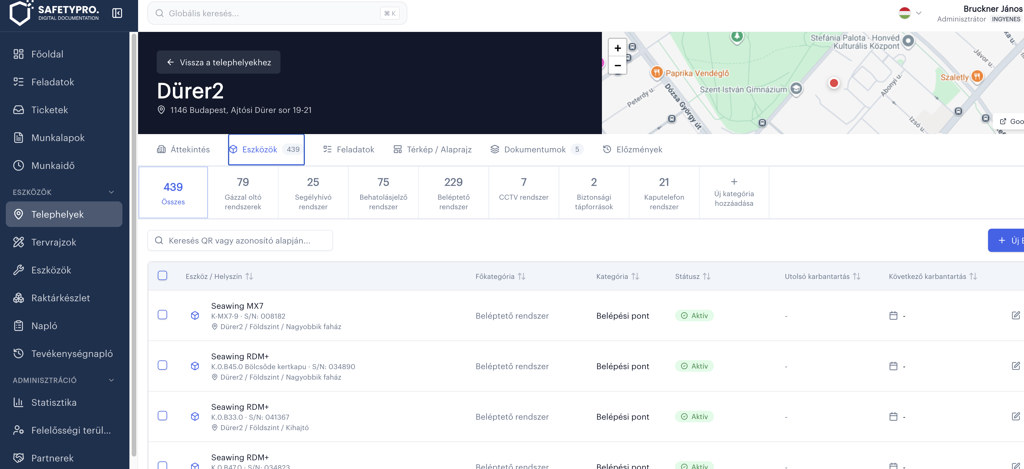Screen dimensions: 1024x469
Task: Zoom out on the map
Action: (617, 65)
